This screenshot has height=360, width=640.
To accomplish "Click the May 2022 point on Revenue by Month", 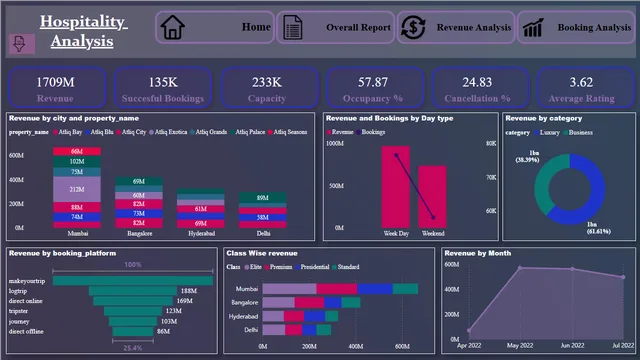I will coord(520,268).
